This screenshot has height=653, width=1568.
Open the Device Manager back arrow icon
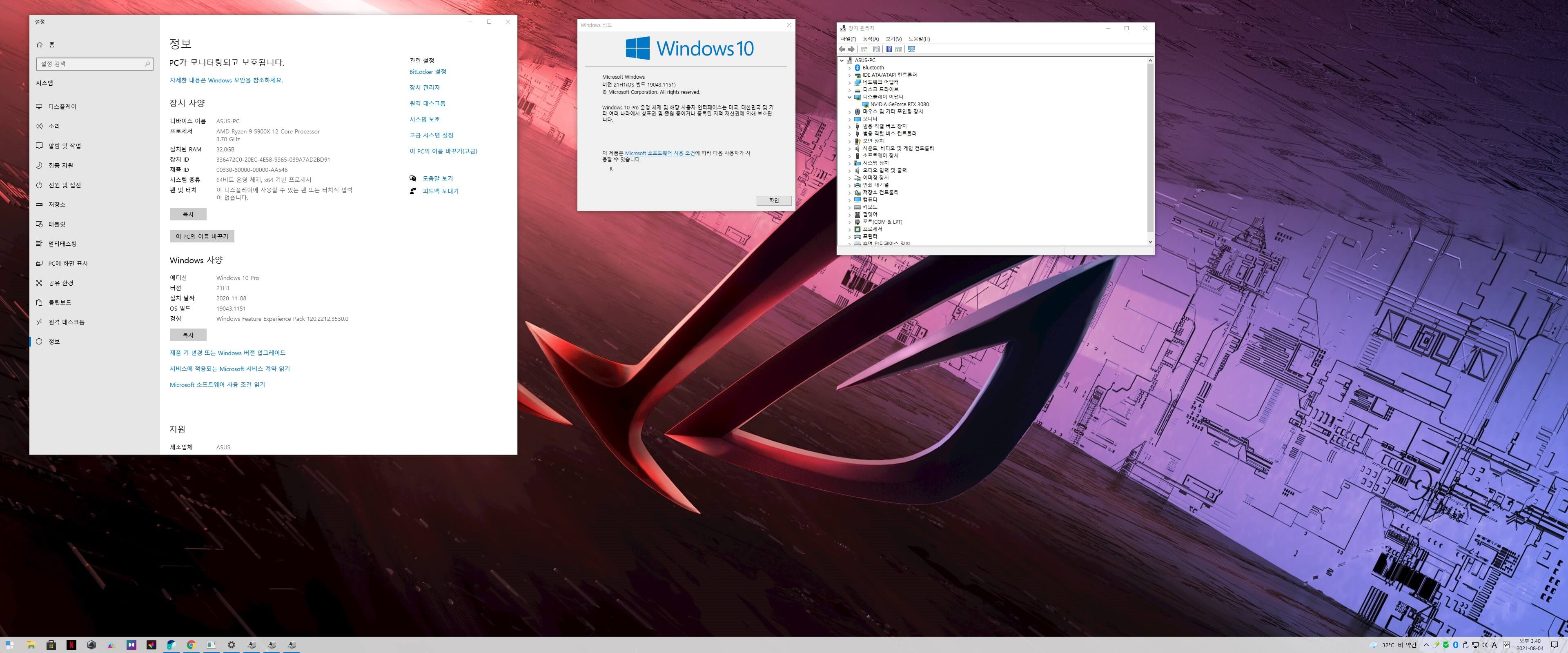tap(842, 49)
